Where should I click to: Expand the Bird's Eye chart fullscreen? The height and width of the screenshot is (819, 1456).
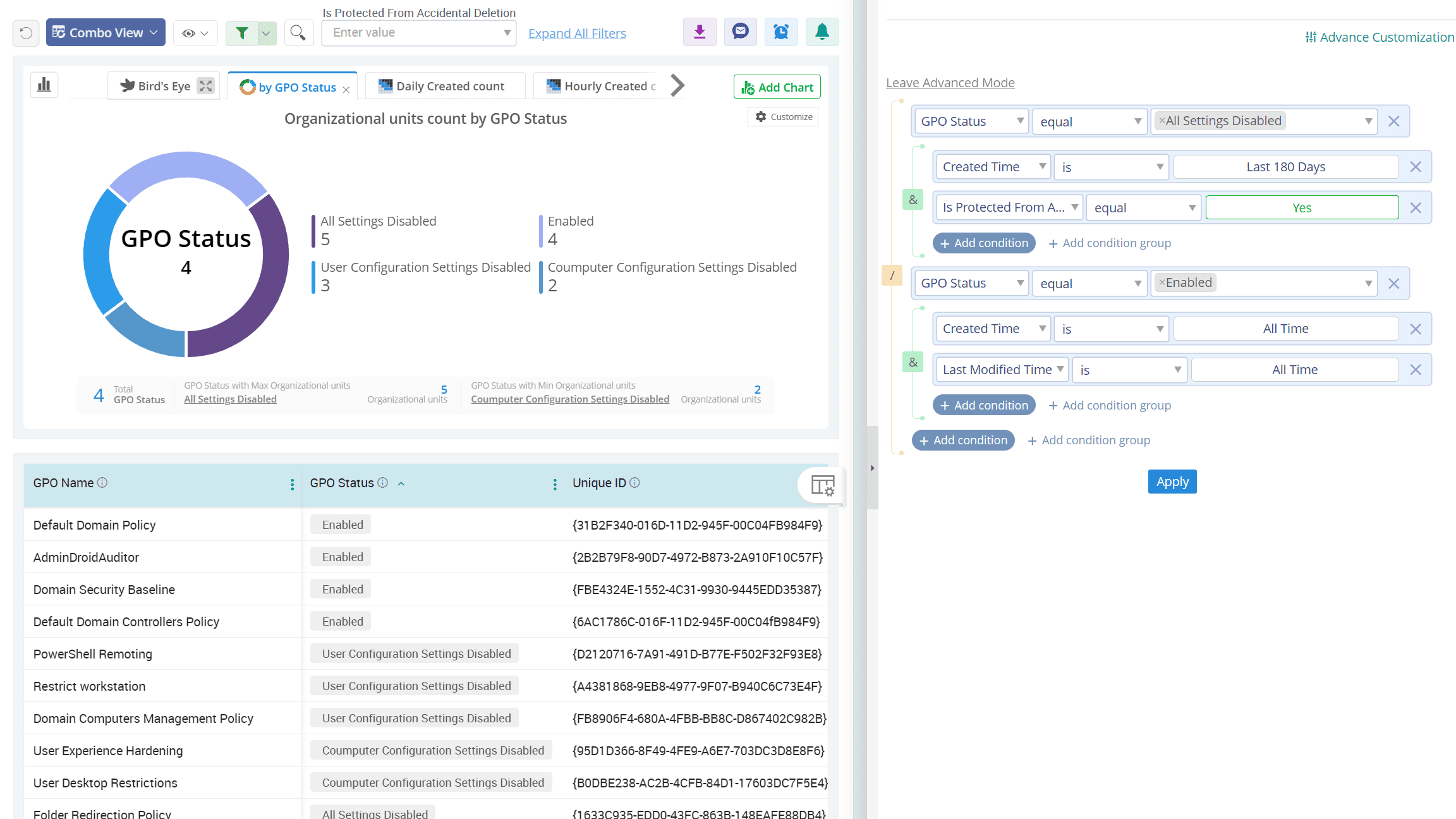pos(205,86)
